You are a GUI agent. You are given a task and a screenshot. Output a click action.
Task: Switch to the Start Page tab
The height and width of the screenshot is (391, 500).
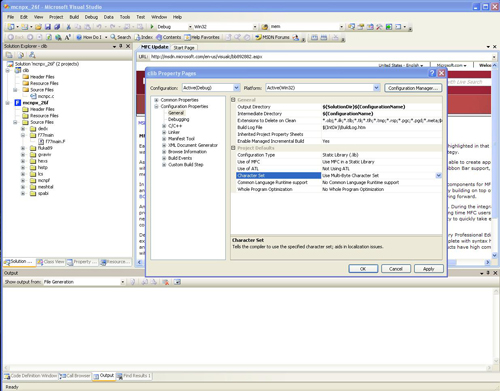(184, 48)
